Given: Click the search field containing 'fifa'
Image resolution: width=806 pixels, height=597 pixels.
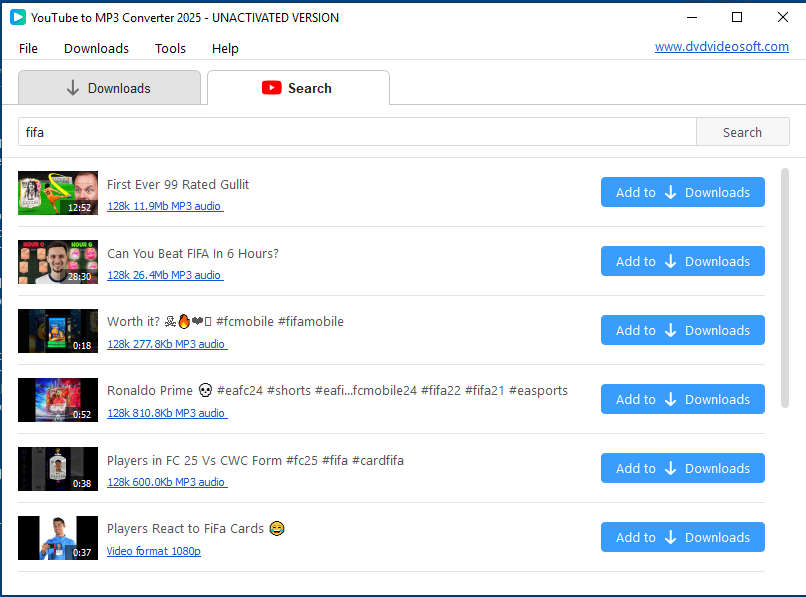Looking at the screenshot, I should [x=357, y=132].
